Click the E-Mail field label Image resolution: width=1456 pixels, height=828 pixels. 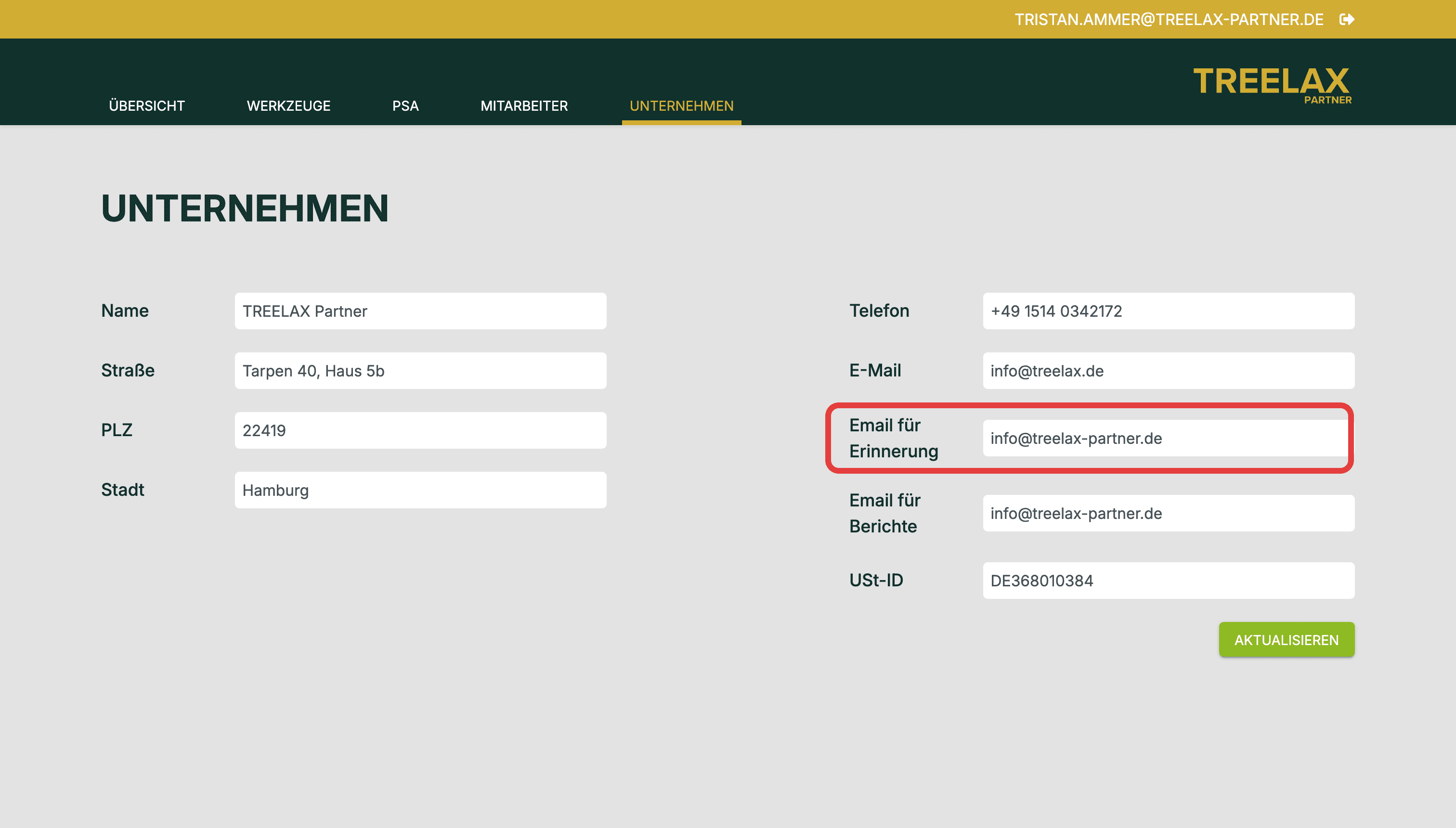[875, 370]
